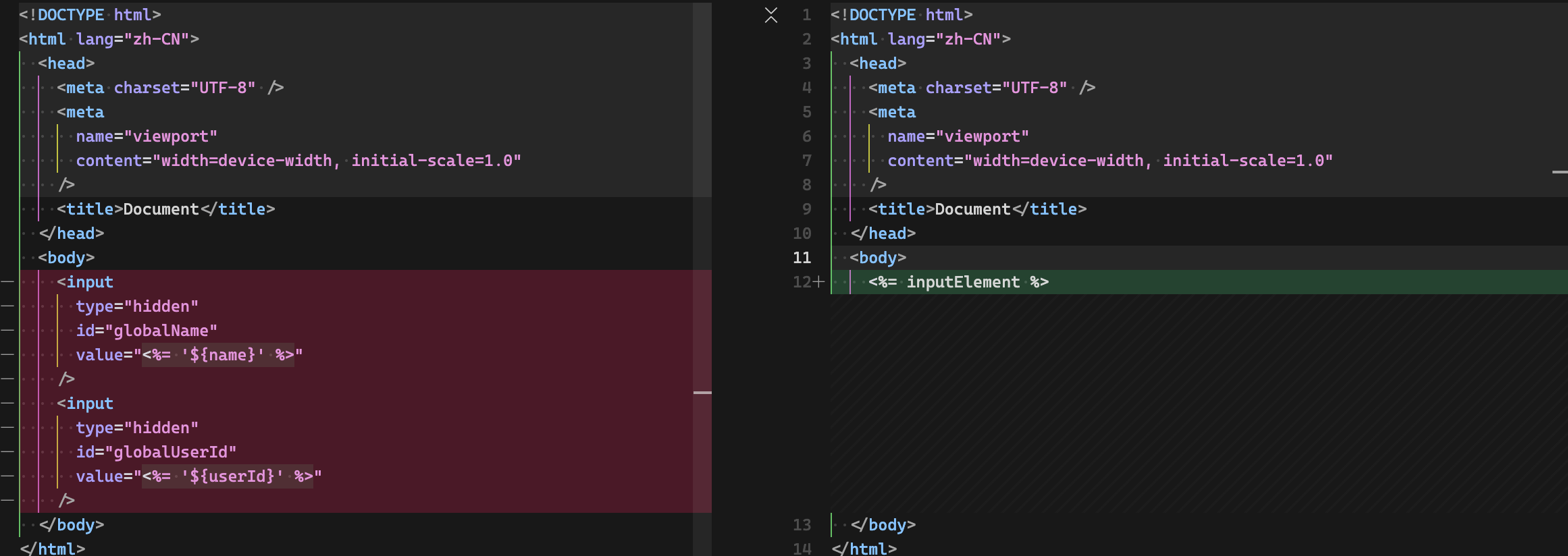Image resolution: width=1568 pixels, height=556 pixels.
Task: Click the marker in right pane overview ruler
Action: click(1559, 172)
